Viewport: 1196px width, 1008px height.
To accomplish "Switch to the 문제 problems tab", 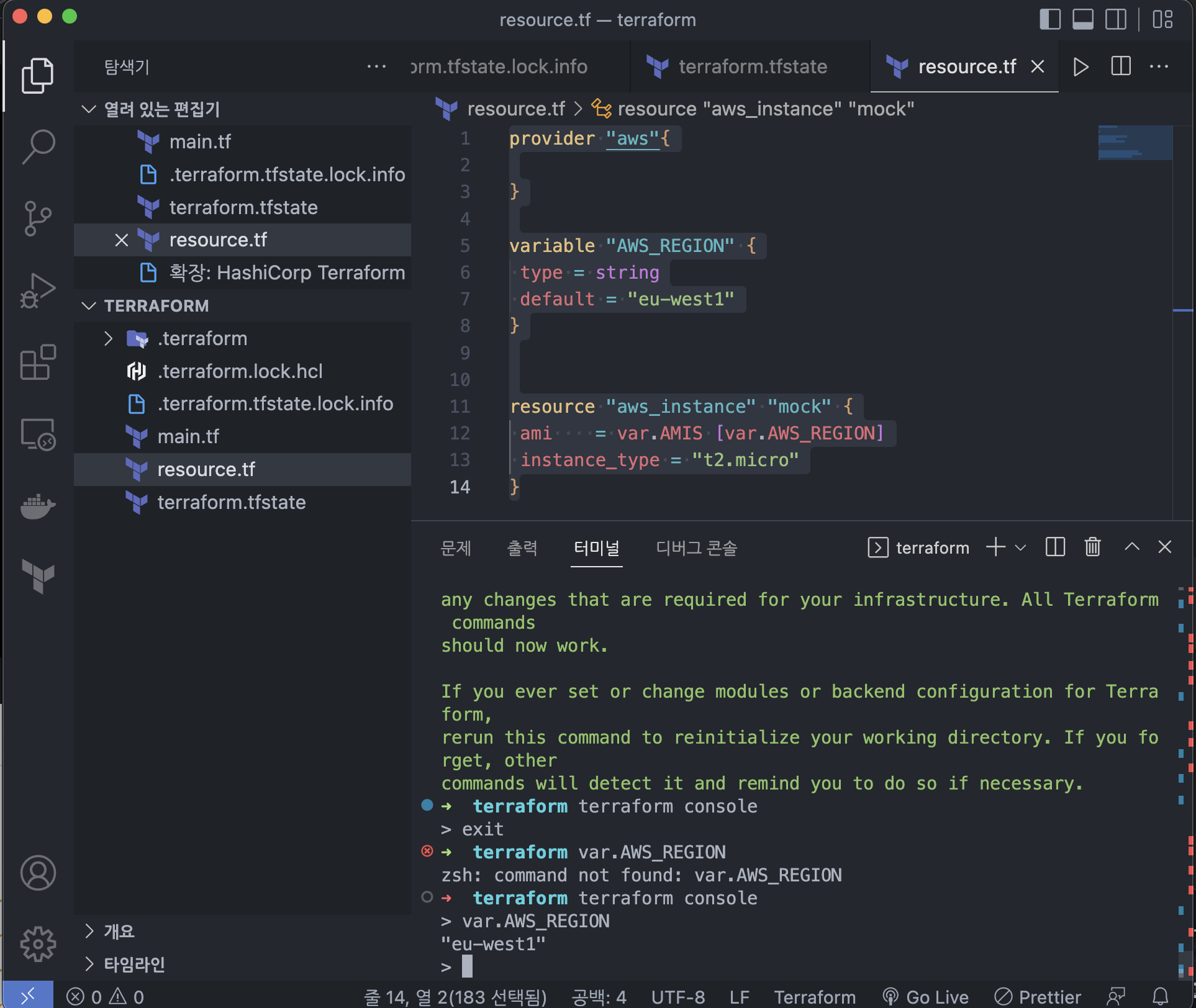I will (456, 548).
